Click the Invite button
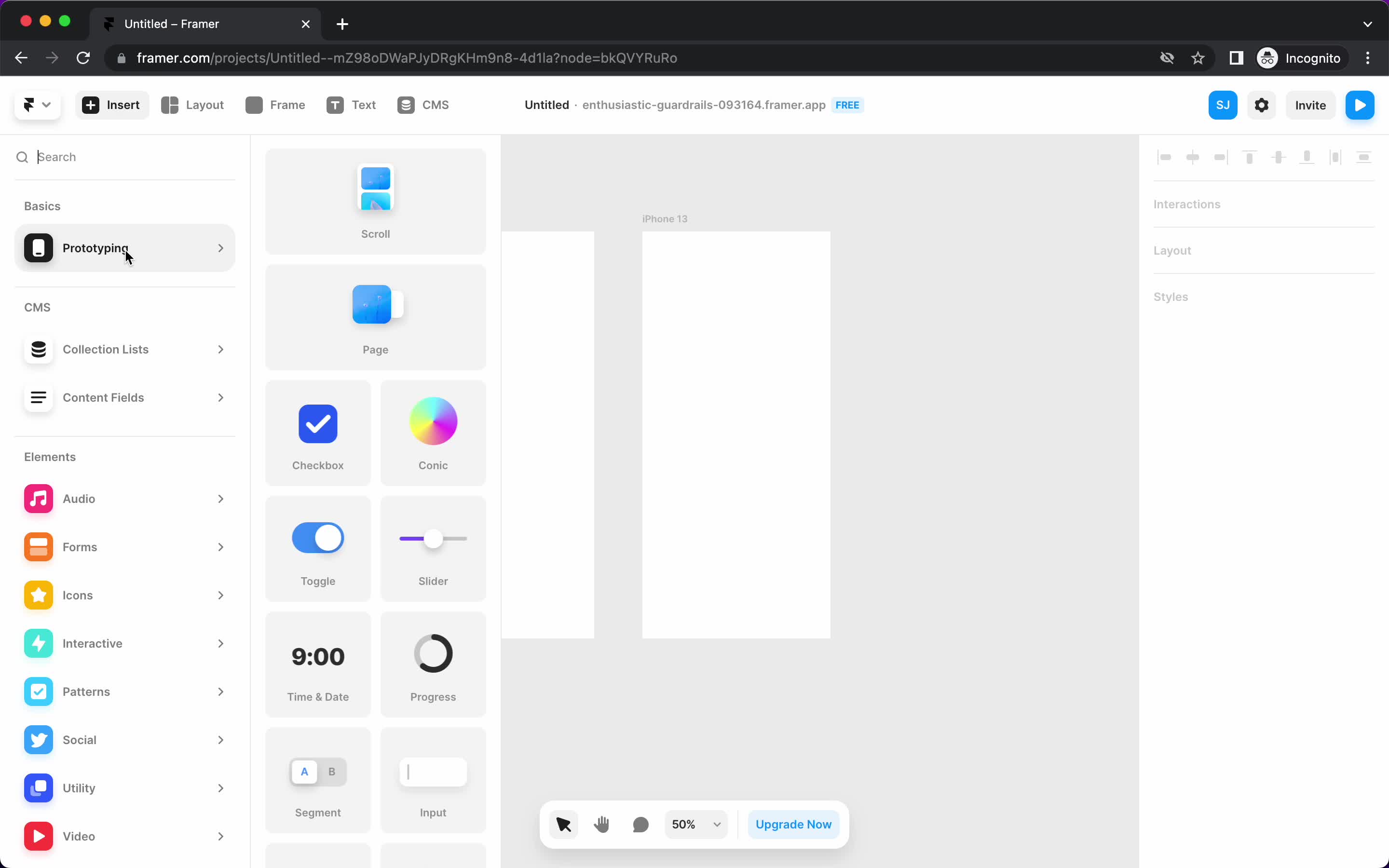The height and width of the screenshot is (868, 1389). click(x=1310, y=105)
